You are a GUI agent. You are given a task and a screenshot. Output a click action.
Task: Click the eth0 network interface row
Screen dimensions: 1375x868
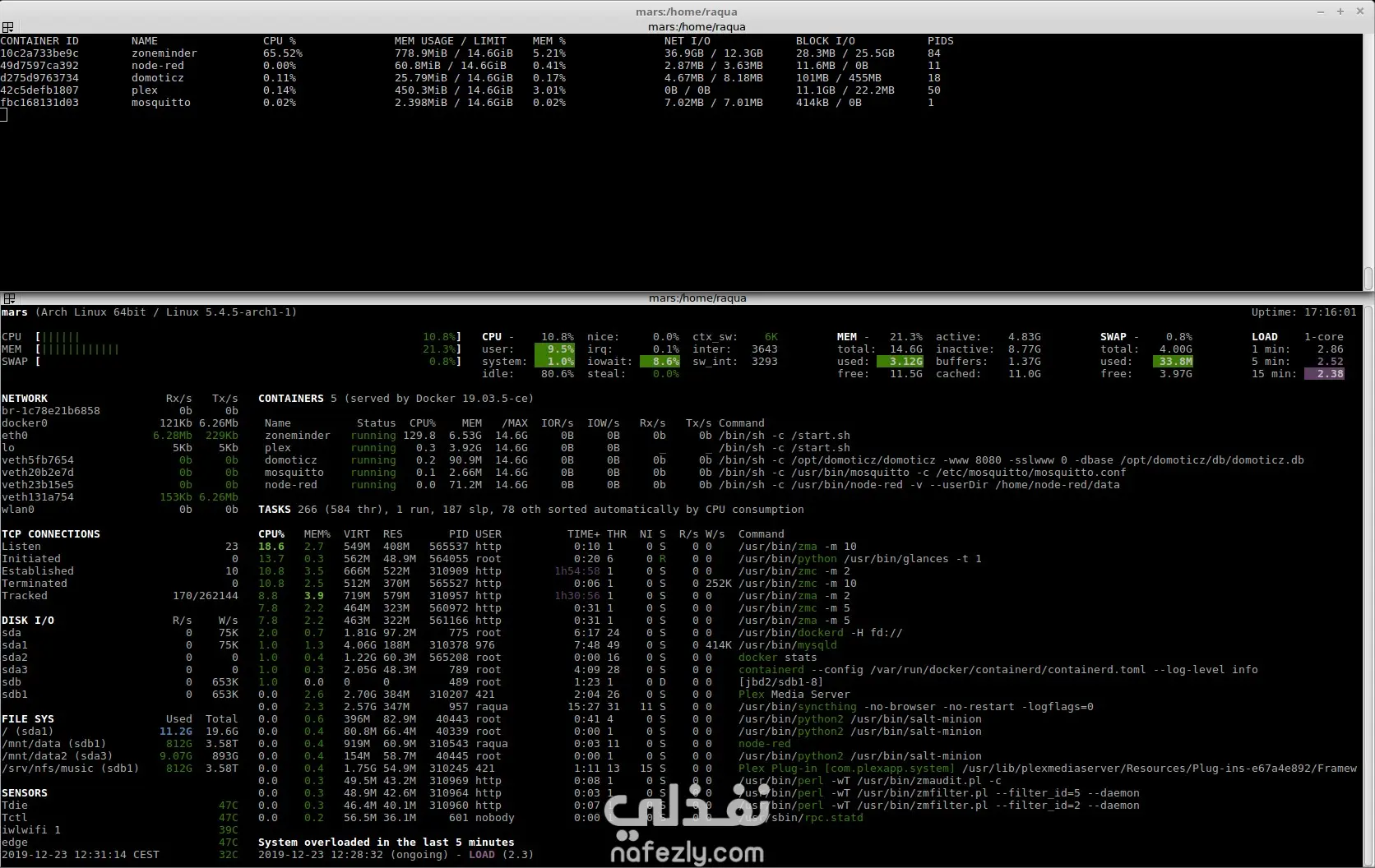click(x=120, y=436)
